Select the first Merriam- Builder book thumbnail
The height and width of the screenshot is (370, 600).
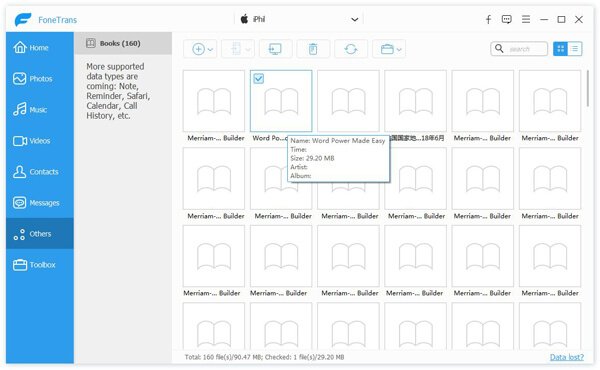[214, 101]
